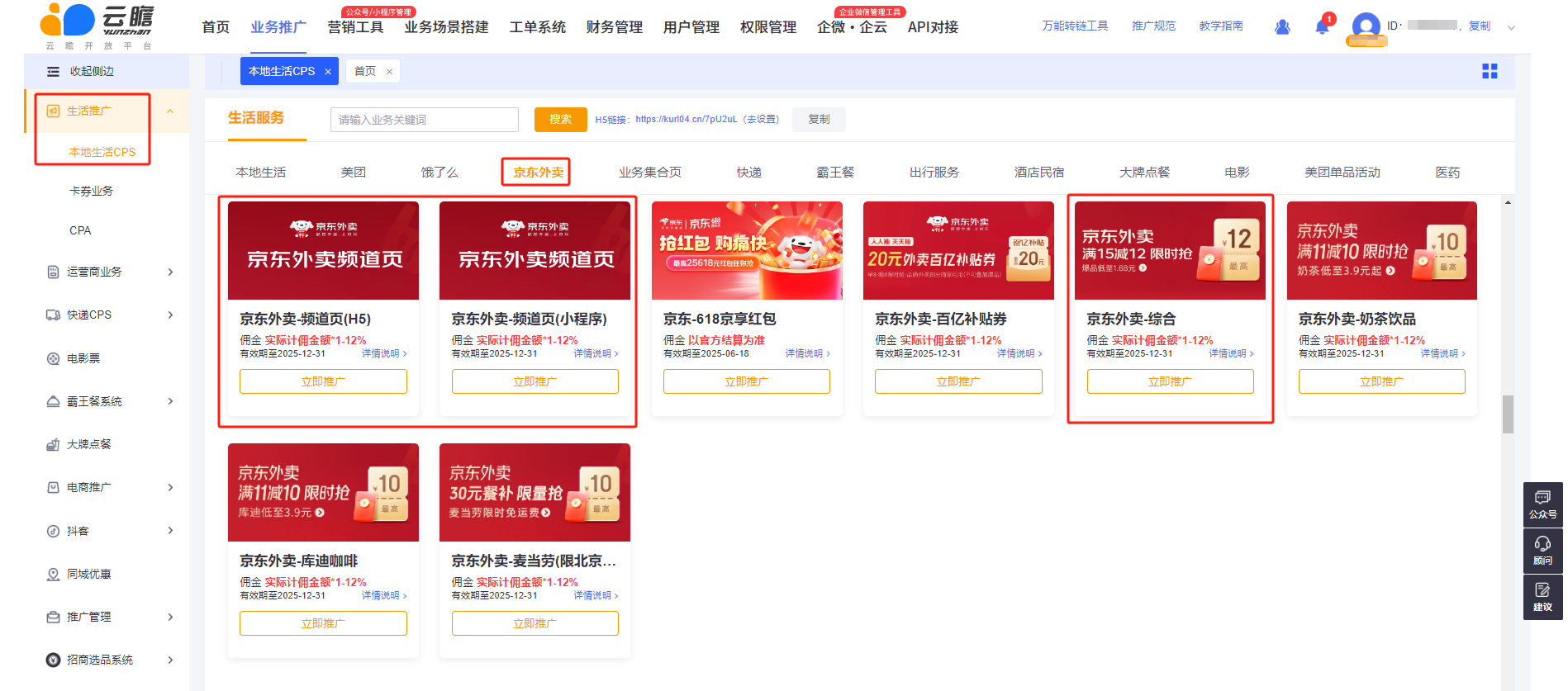Viewport: 1568px width, 691px height.
Task: Expand the 推广管理 submenu arrow
Action: tap(170, 617)
